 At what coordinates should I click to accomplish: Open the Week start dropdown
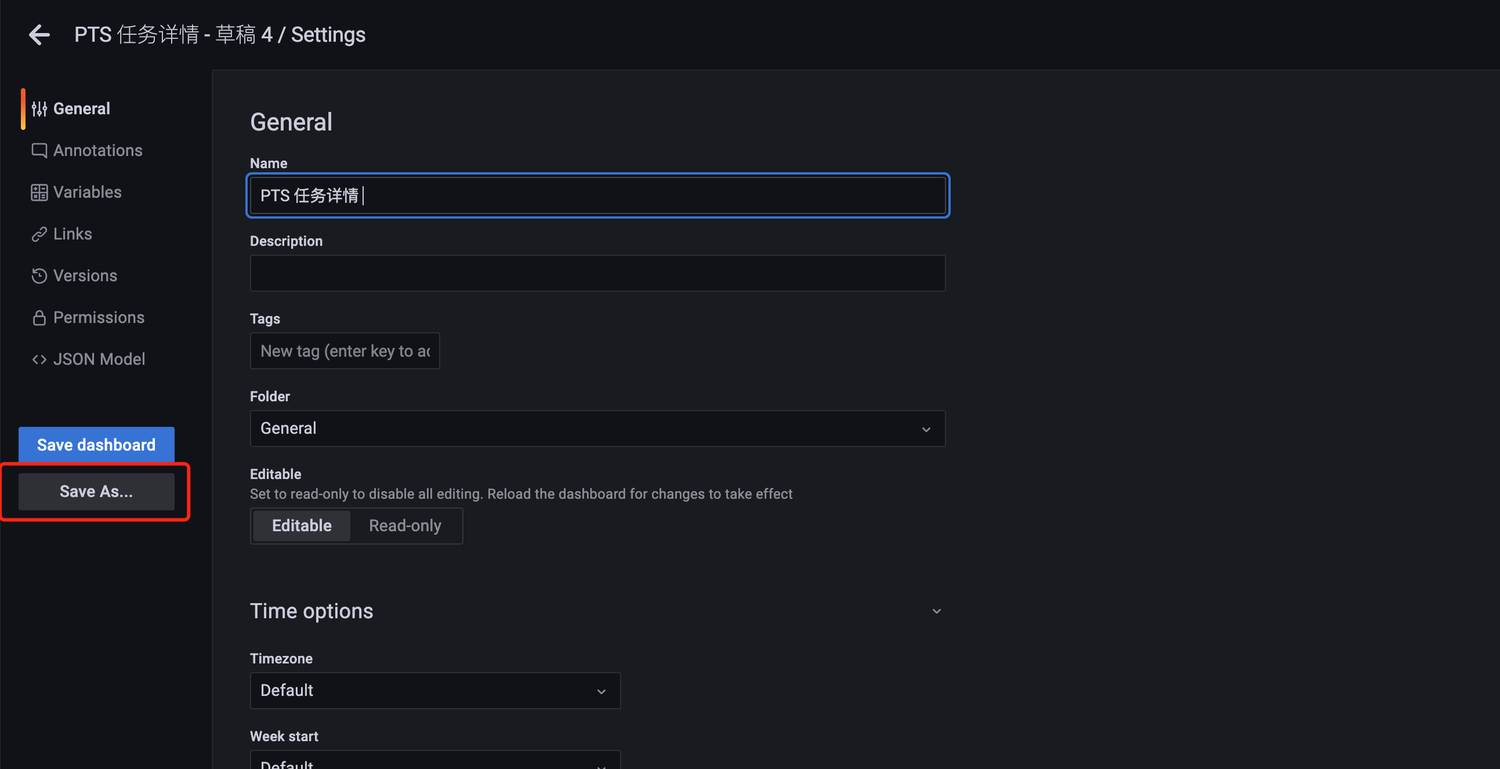(x=435, y=762)
